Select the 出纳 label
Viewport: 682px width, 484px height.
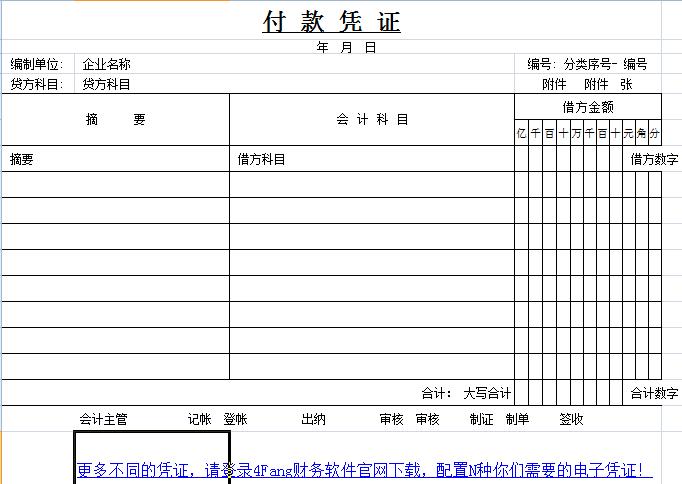pos(313,419)
